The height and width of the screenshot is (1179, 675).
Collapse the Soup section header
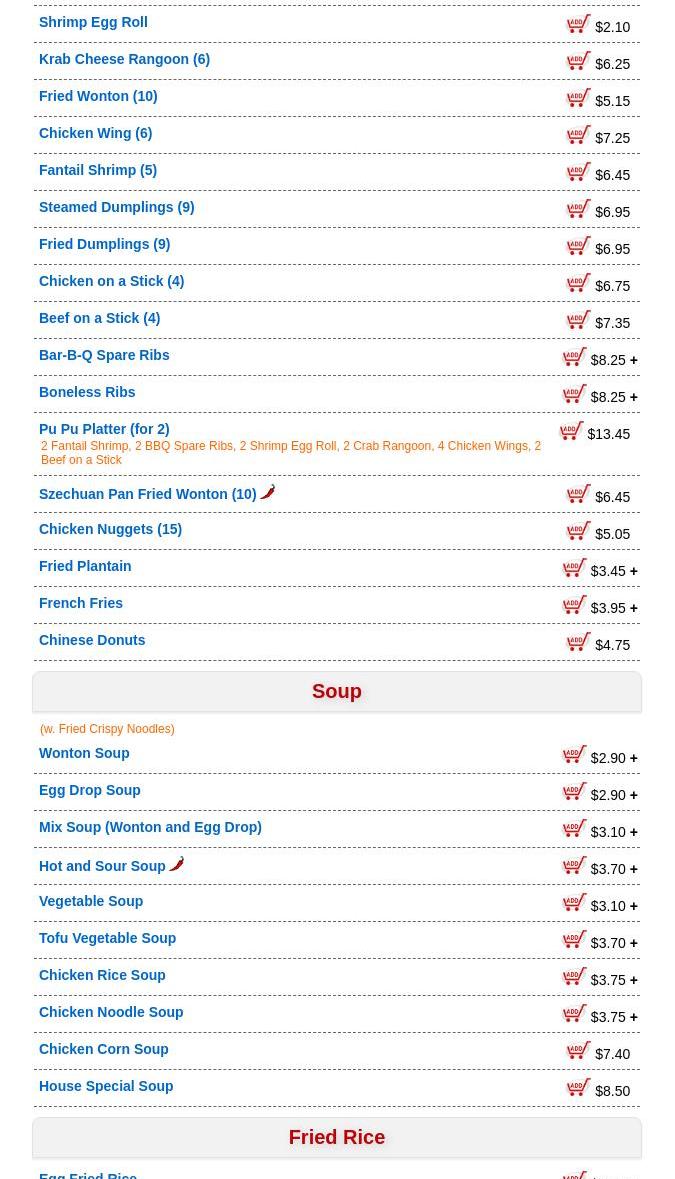click(x=337, y=691)
